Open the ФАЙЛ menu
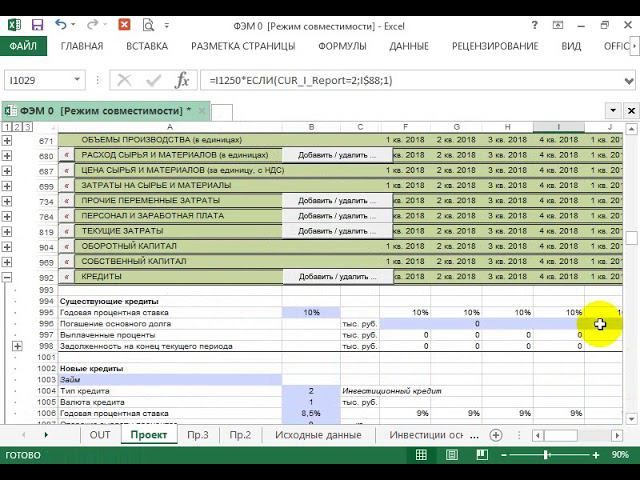The image size is (640, 480). coord(23,46)
